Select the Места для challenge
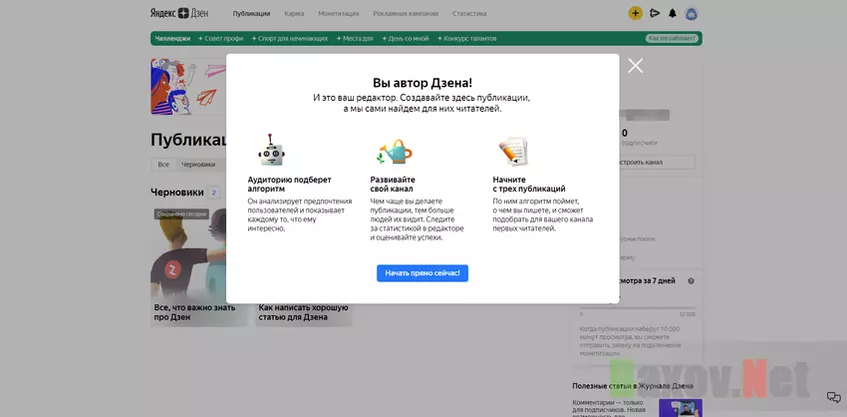Image resolution: width=847 pixels, height=417 pixels. click(x=355, y=38)
